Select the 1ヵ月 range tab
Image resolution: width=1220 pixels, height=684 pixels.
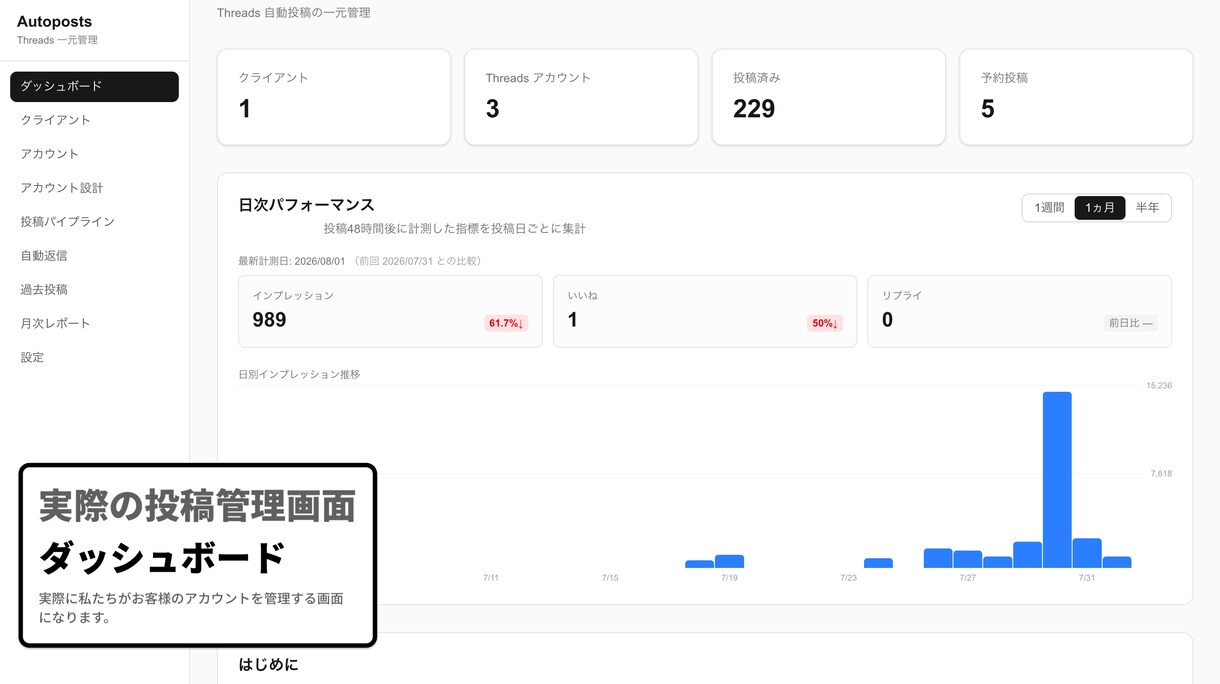(1100, 208)
